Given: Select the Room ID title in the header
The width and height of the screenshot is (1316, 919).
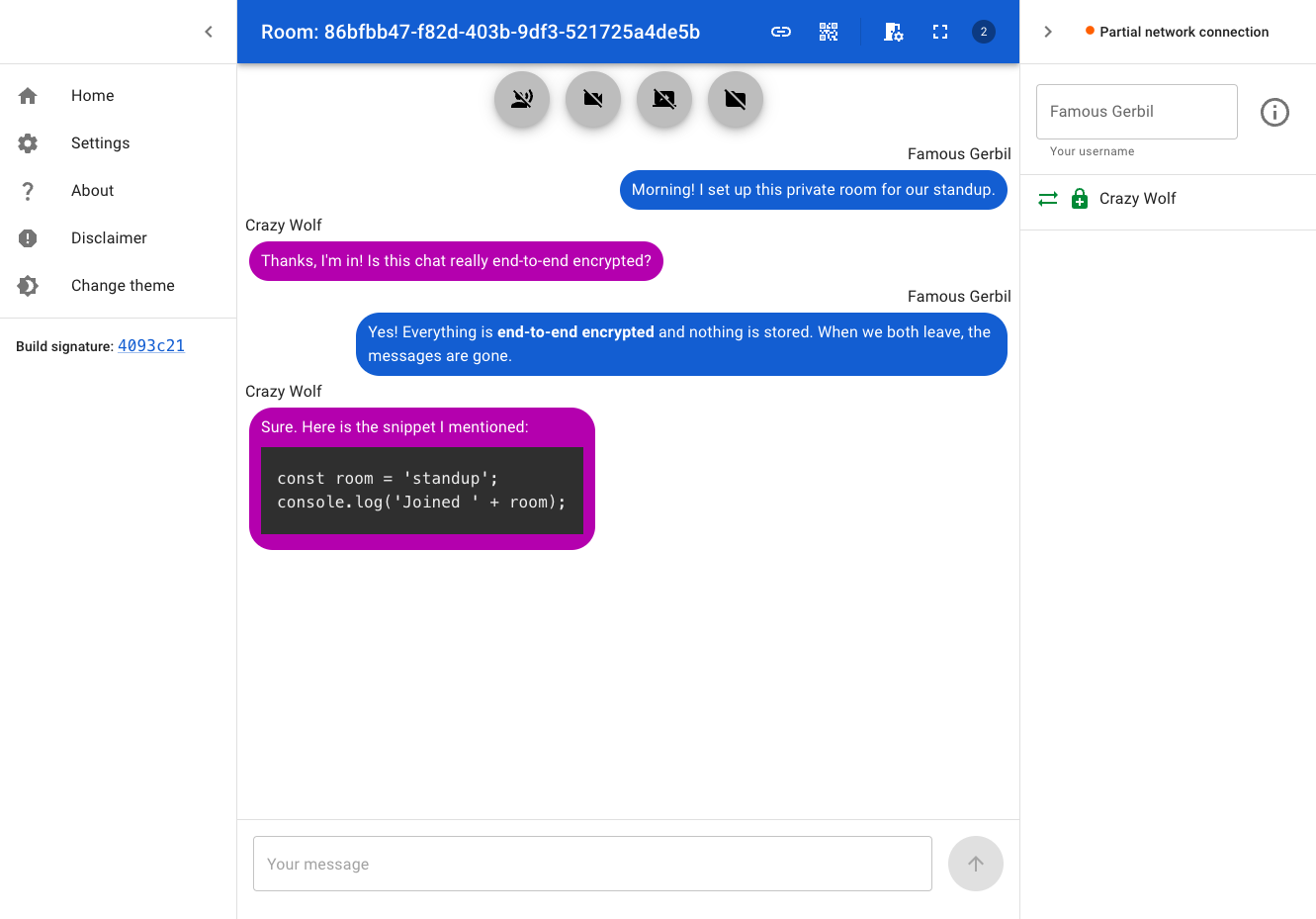Looking at the screenshot, I should pyautogui.click(x=481, y=32).
